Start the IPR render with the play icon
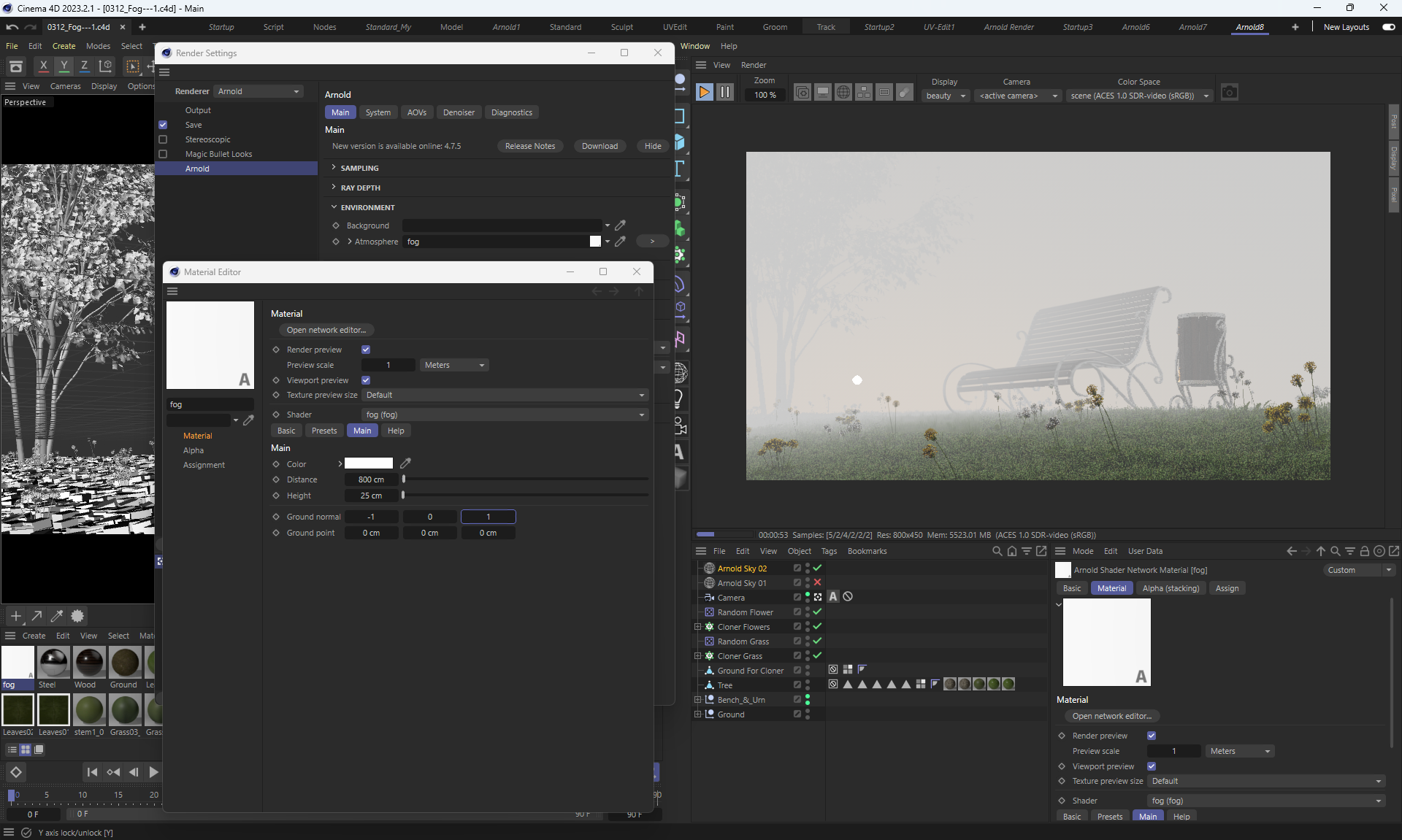The height and width of the screenshot is (840, 1402). [704, 93]
